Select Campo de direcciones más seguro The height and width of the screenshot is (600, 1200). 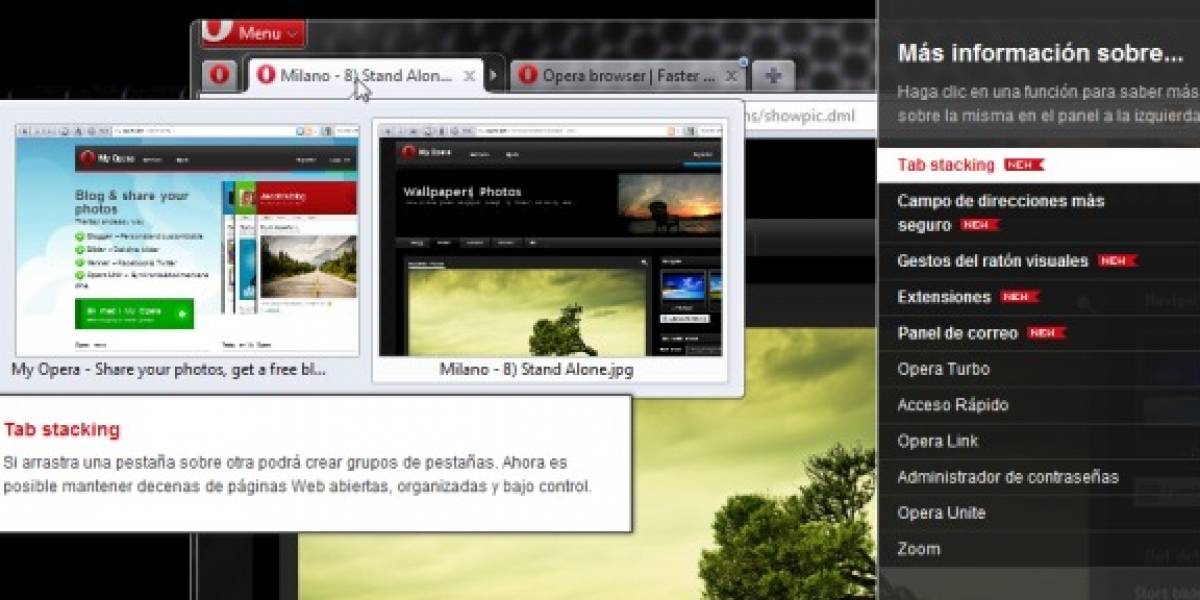click(x=1038, y=213)
